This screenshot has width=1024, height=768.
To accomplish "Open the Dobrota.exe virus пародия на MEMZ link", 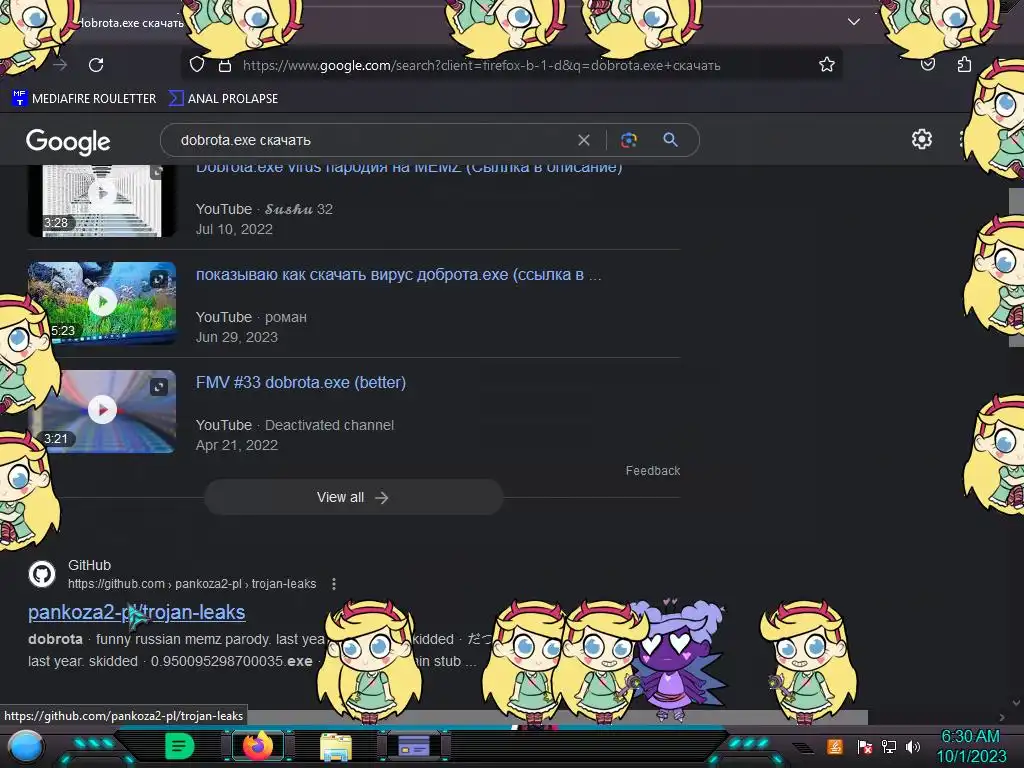I will pos(409,167).
